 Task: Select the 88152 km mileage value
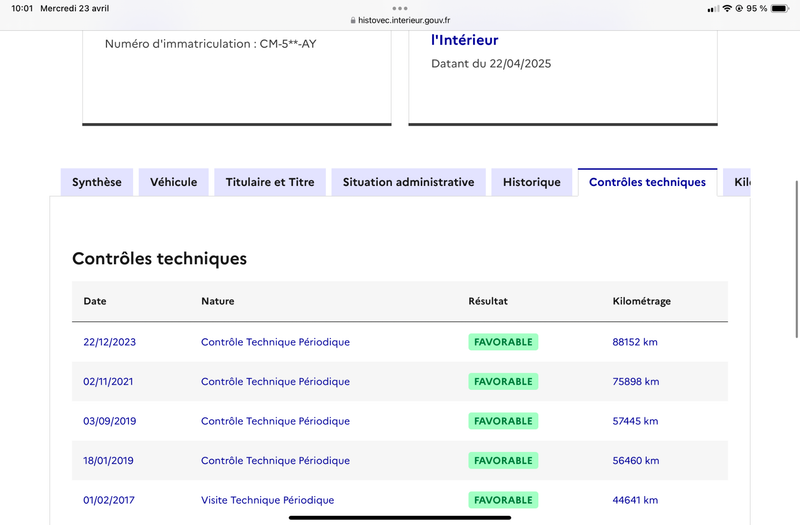635,342
